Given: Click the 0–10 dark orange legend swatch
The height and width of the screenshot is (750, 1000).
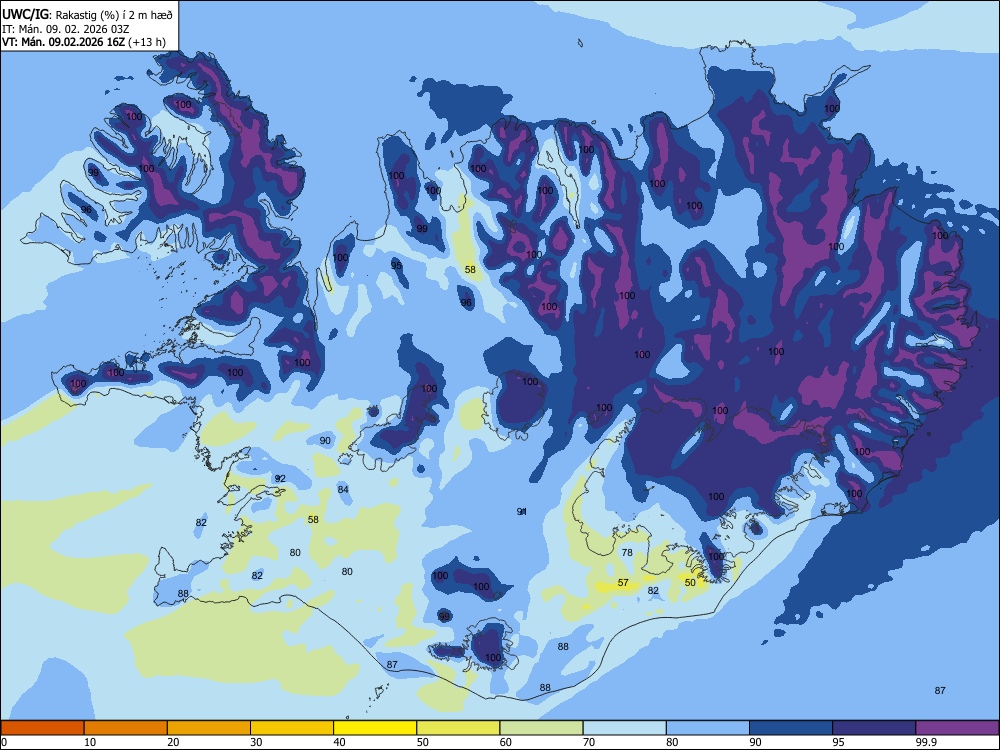Looking at the screenshot, I should coord(42,728).
